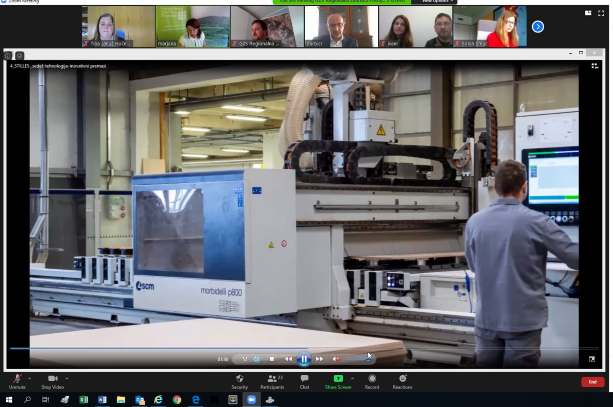Click the red End meeting button
The width and height of the screenshot is (613, 407).
pos(593,382)
